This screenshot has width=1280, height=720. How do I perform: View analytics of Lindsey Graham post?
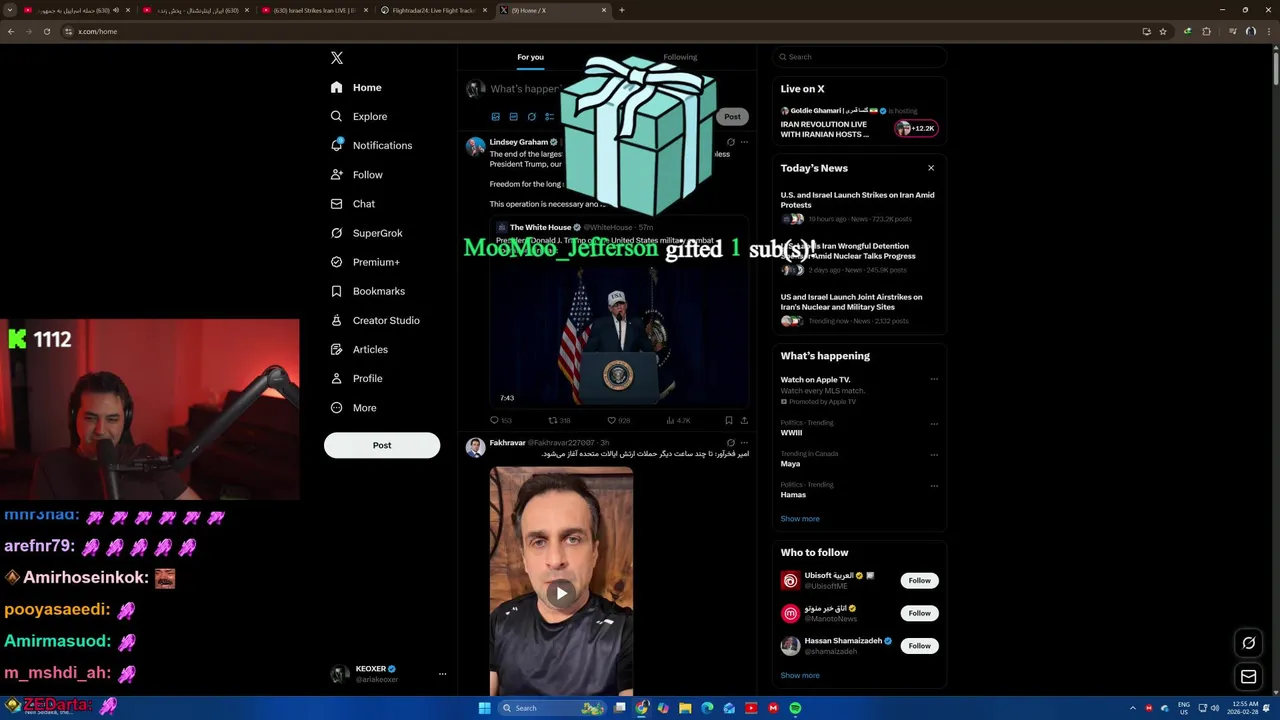point(678,421)
